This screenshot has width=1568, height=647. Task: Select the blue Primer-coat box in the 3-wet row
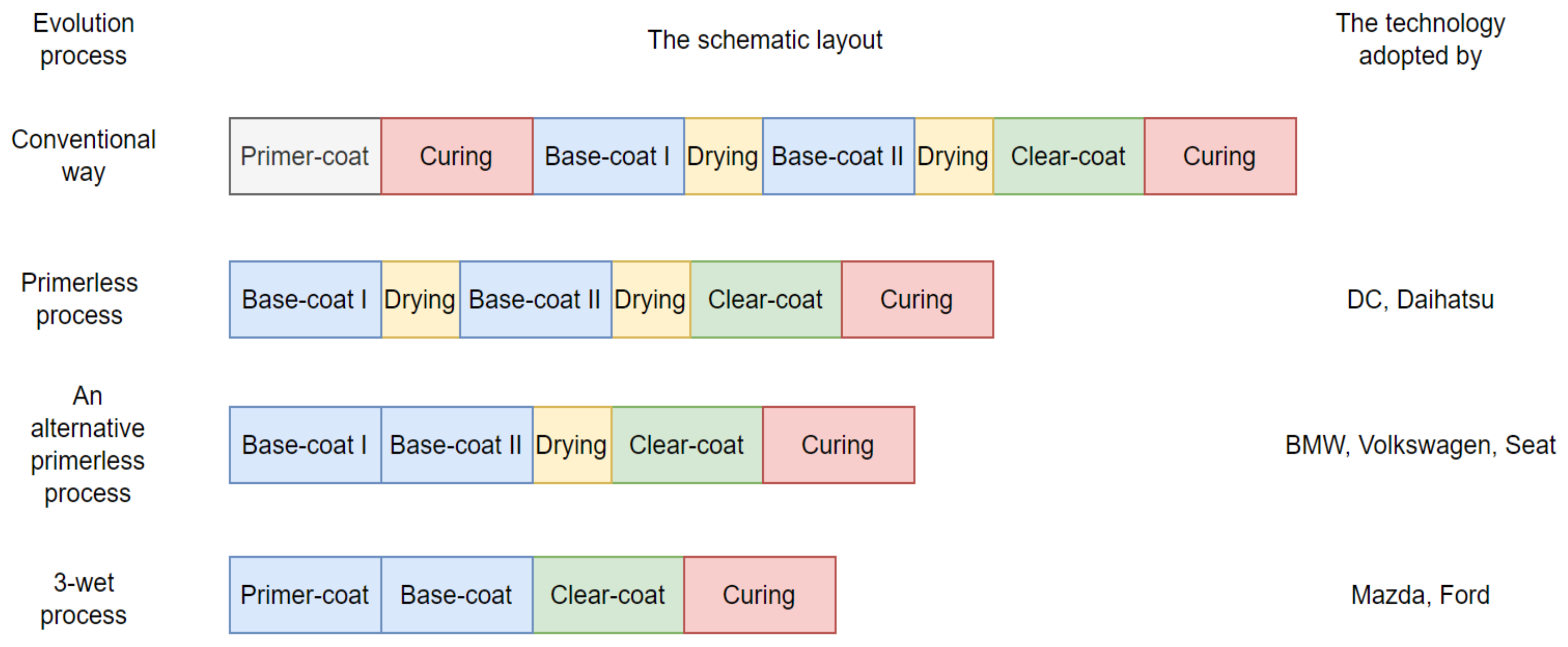(305, 595)
